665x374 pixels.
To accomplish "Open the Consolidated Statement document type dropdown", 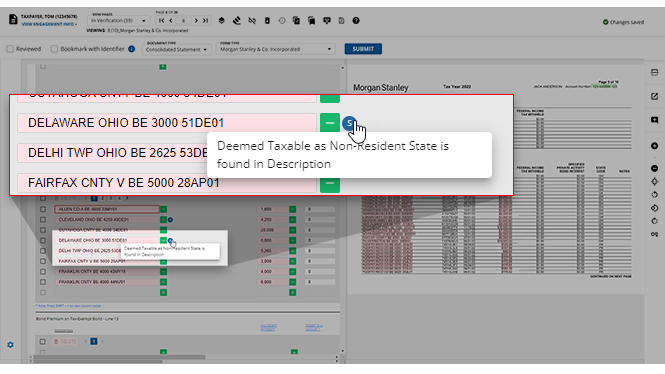I will click(176, 49).
